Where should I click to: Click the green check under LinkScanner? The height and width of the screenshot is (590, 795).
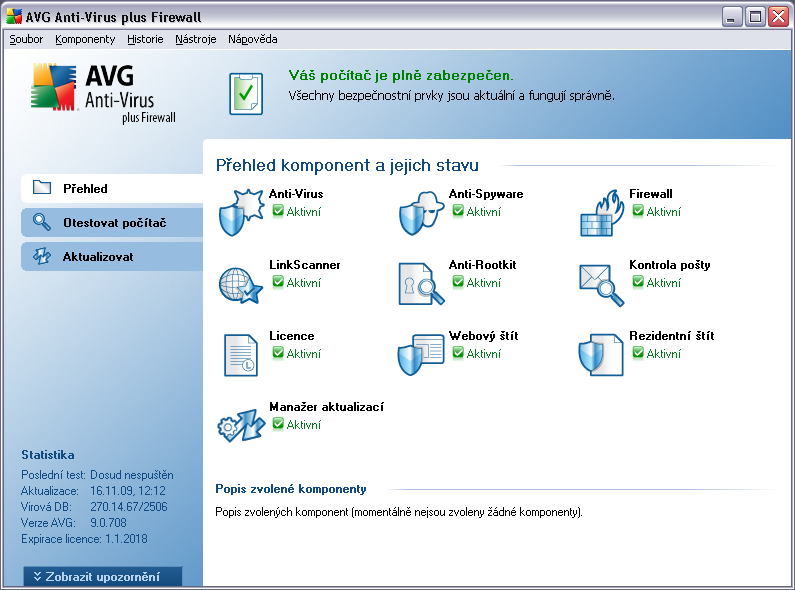[278, 281]
